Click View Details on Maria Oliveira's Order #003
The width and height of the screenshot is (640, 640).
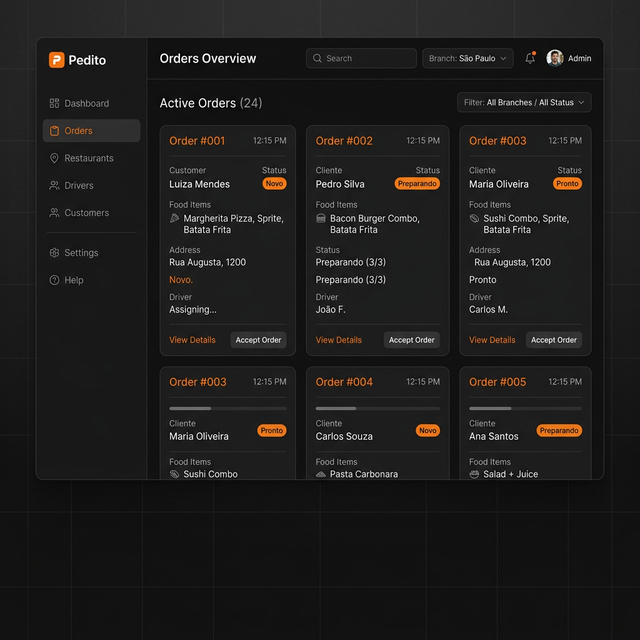click(x=492, y=340)
